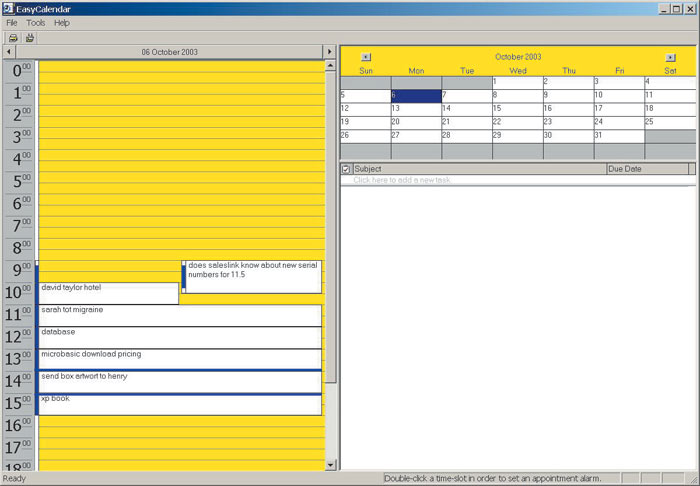This screenshot has height=486, width=700.
Task: Go to next day in day view
Action: (328, 51)
